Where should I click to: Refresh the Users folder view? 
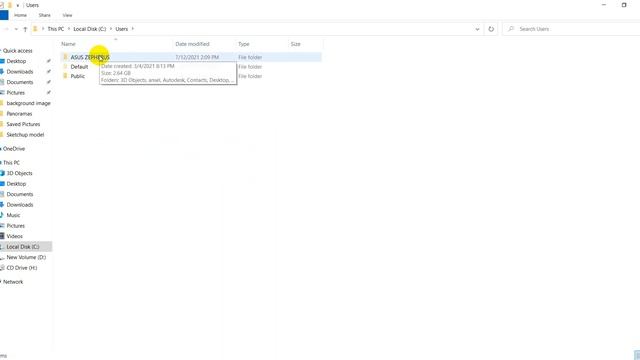click(491, 29)
